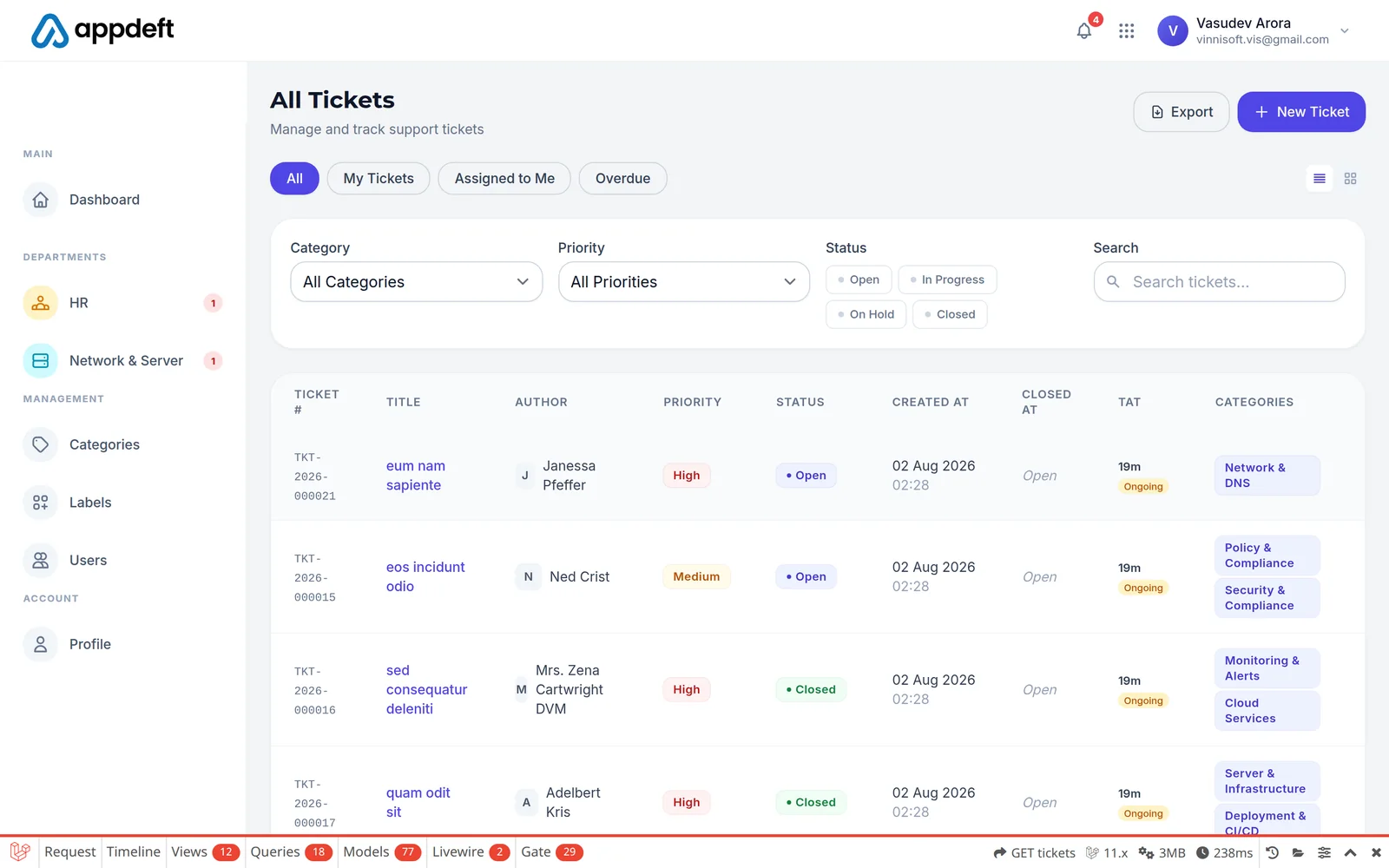The width and height of the screenshot is (1389, 868).
Task: Open the debugbar Queries tab
Action: [x=292, y=852]
